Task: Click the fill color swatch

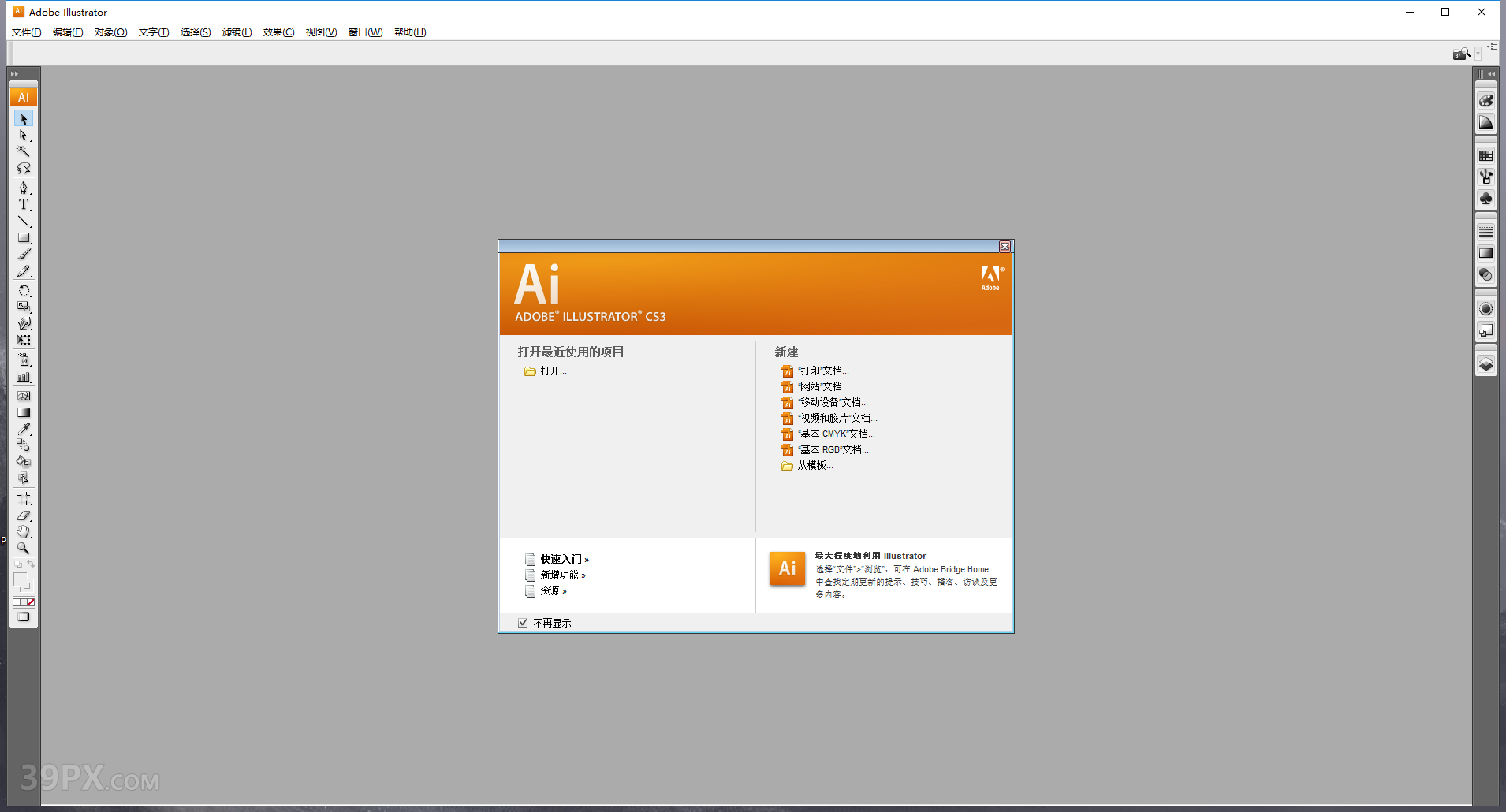Action: coord(21,579)
